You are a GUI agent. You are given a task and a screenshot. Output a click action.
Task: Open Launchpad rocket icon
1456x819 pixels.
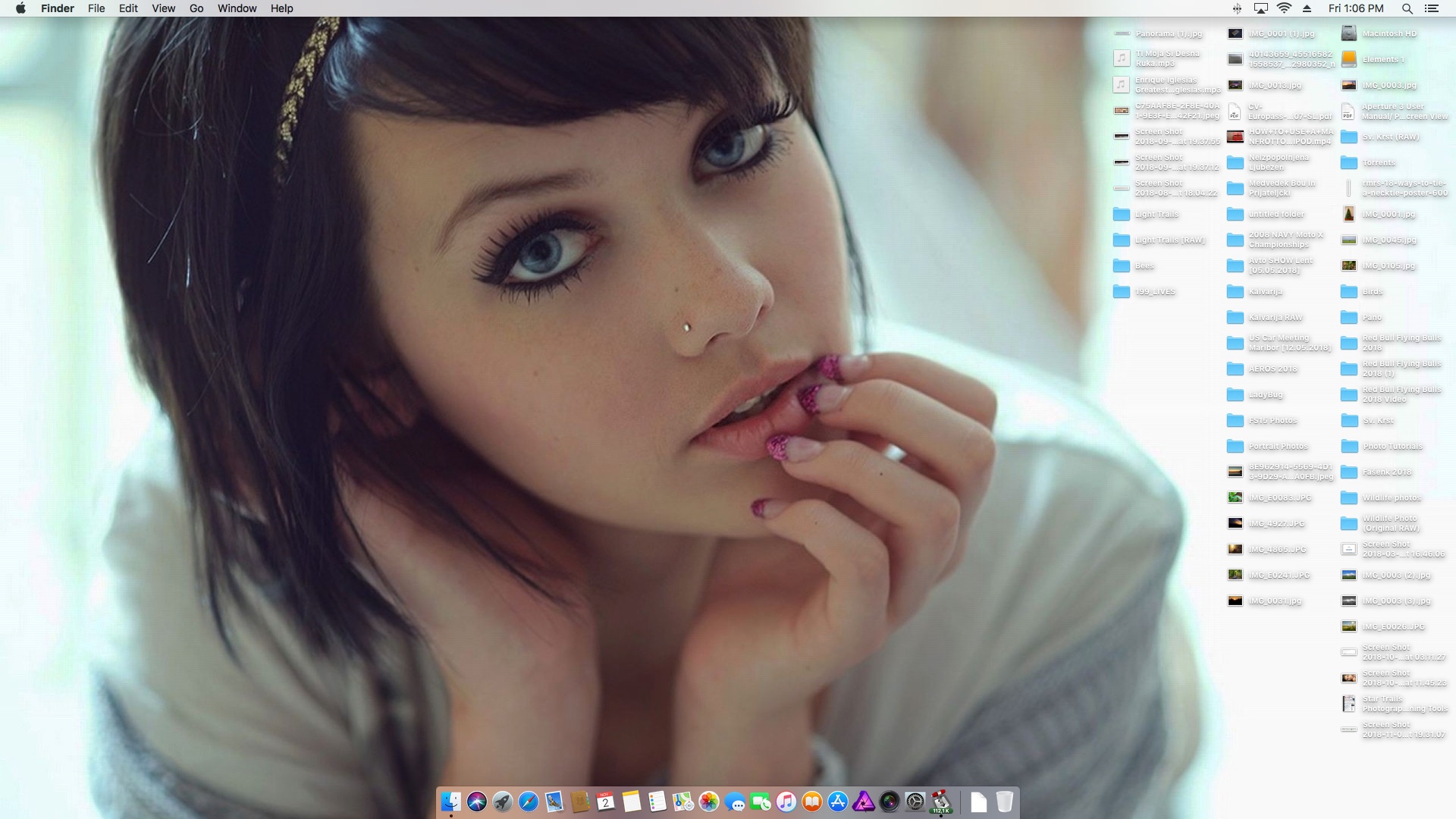[x=503, y=802]
